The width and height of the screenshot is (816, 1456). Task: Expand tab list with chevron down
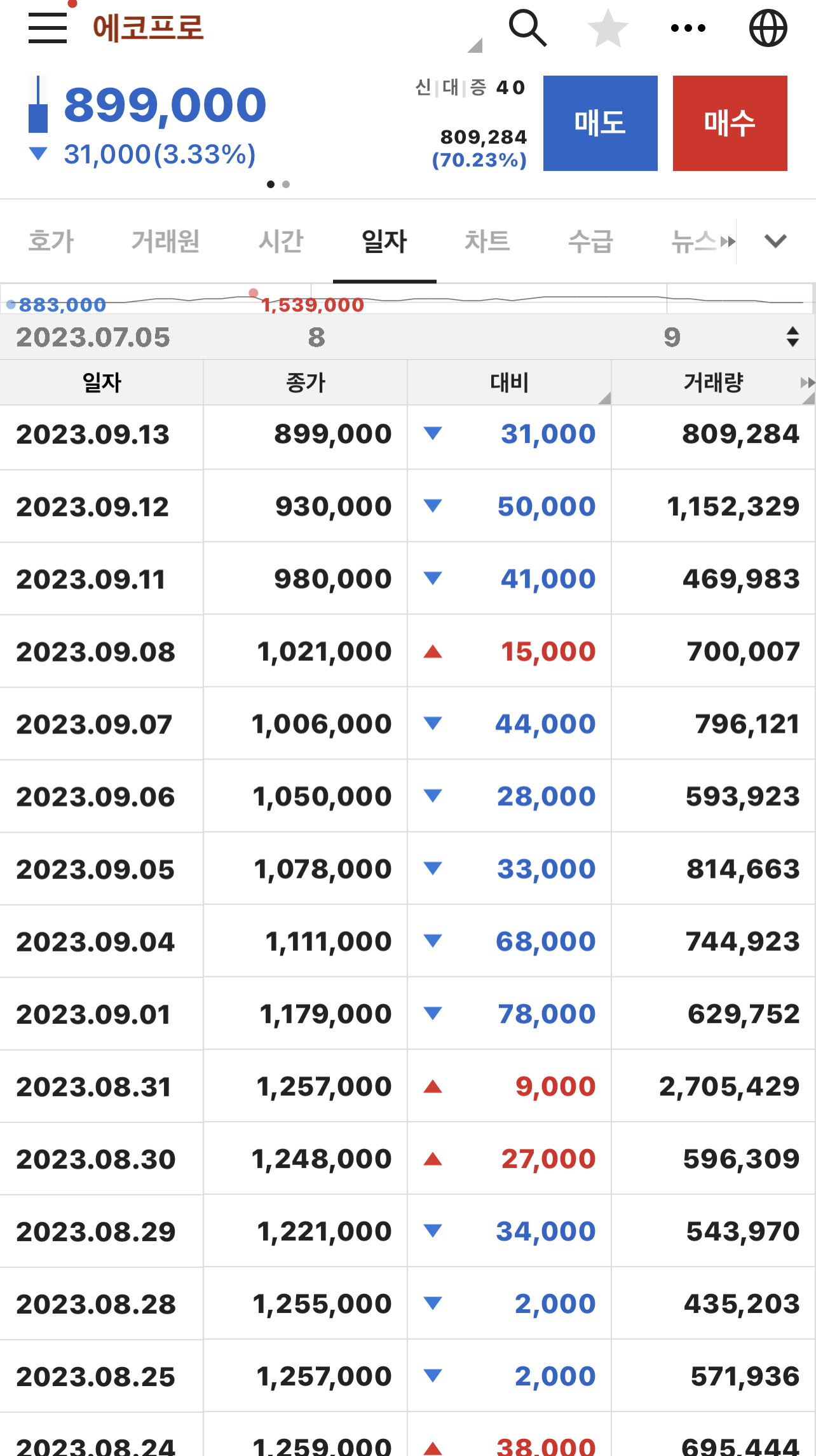pos(775,242)
